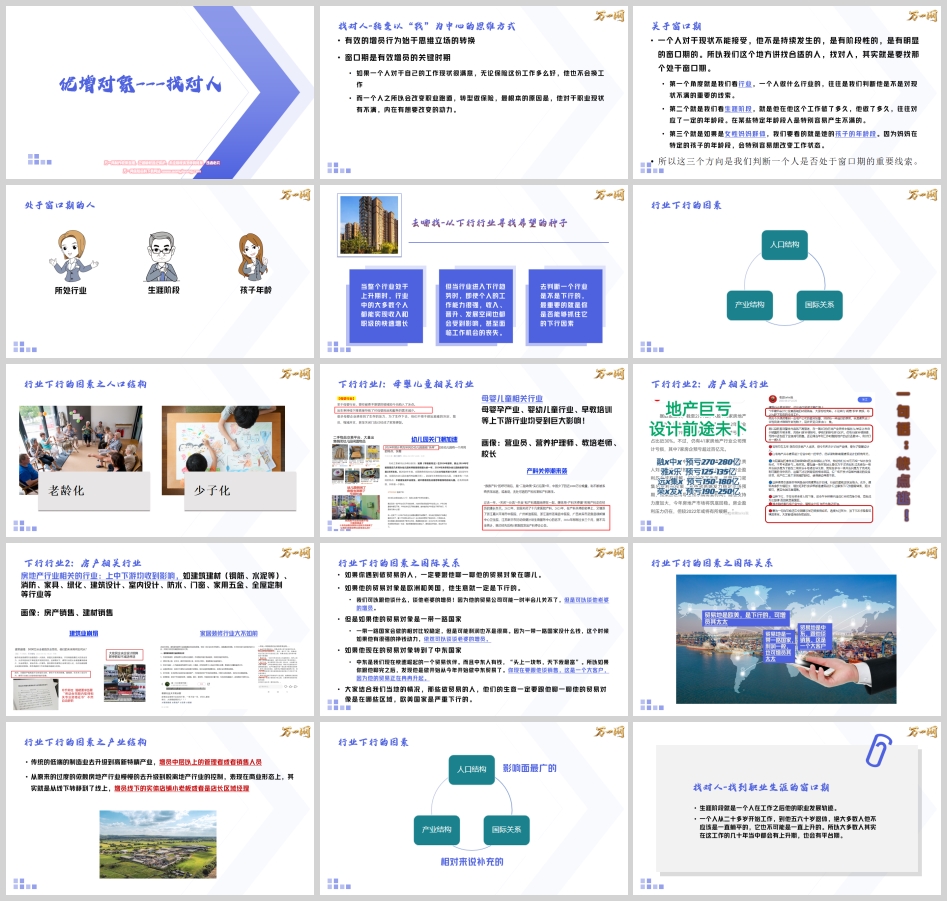Screen dimensions: 947x901
Task: Click the elderly man avatar labeled 生涯阶段
Action: pyautogui.click(x=162, y=256)
